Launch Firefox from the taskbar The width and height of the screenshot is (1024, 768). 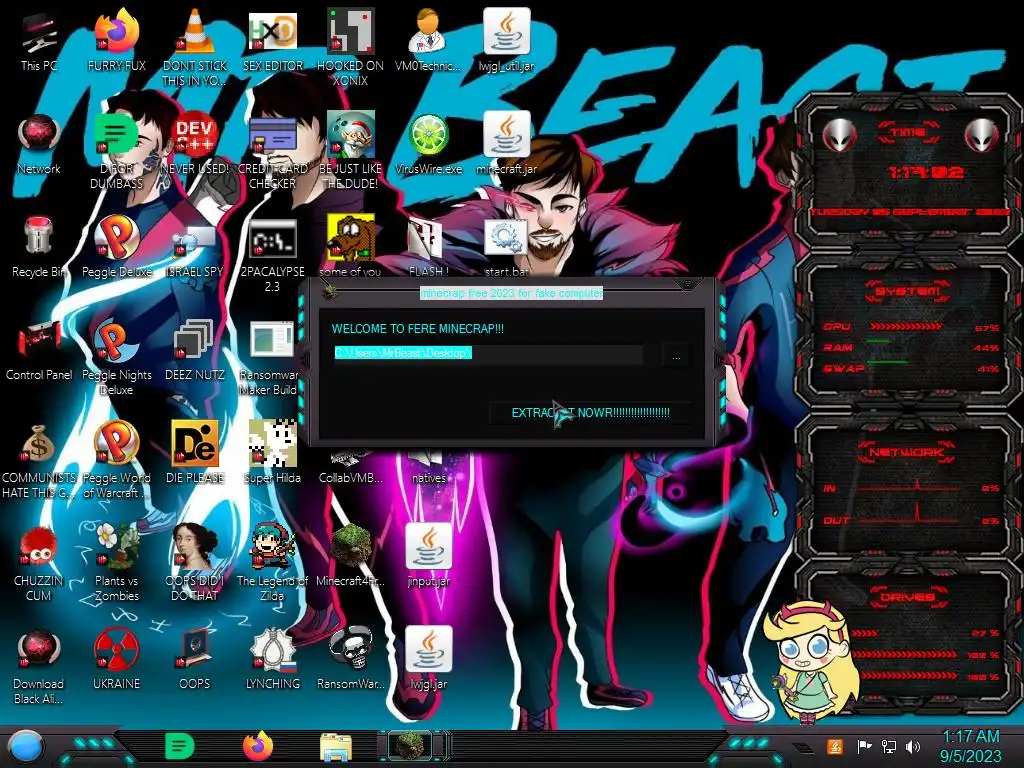pos(258,746)
